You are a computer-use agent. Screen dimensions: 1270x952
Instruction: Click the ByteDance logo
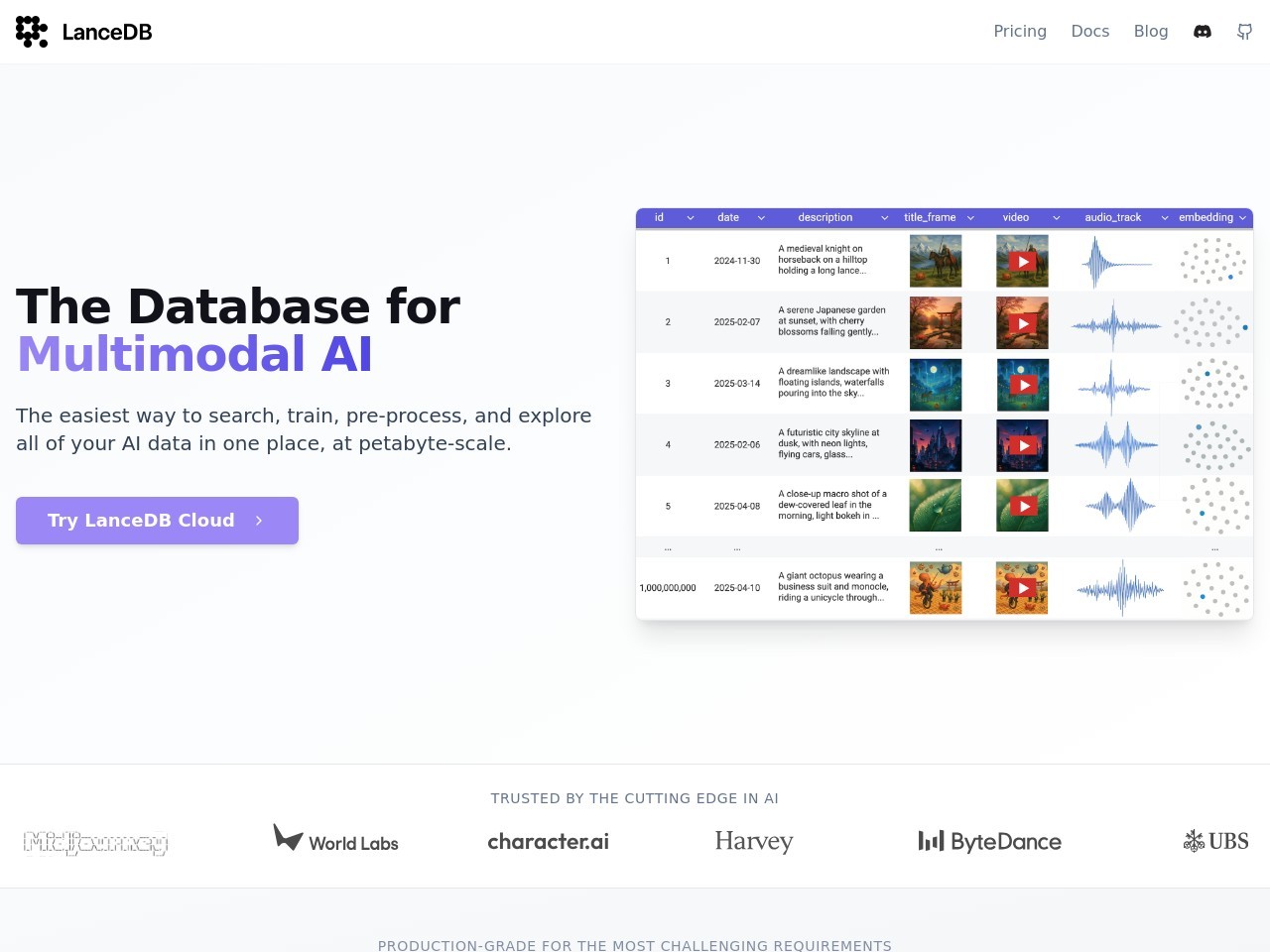pos(990,842)
